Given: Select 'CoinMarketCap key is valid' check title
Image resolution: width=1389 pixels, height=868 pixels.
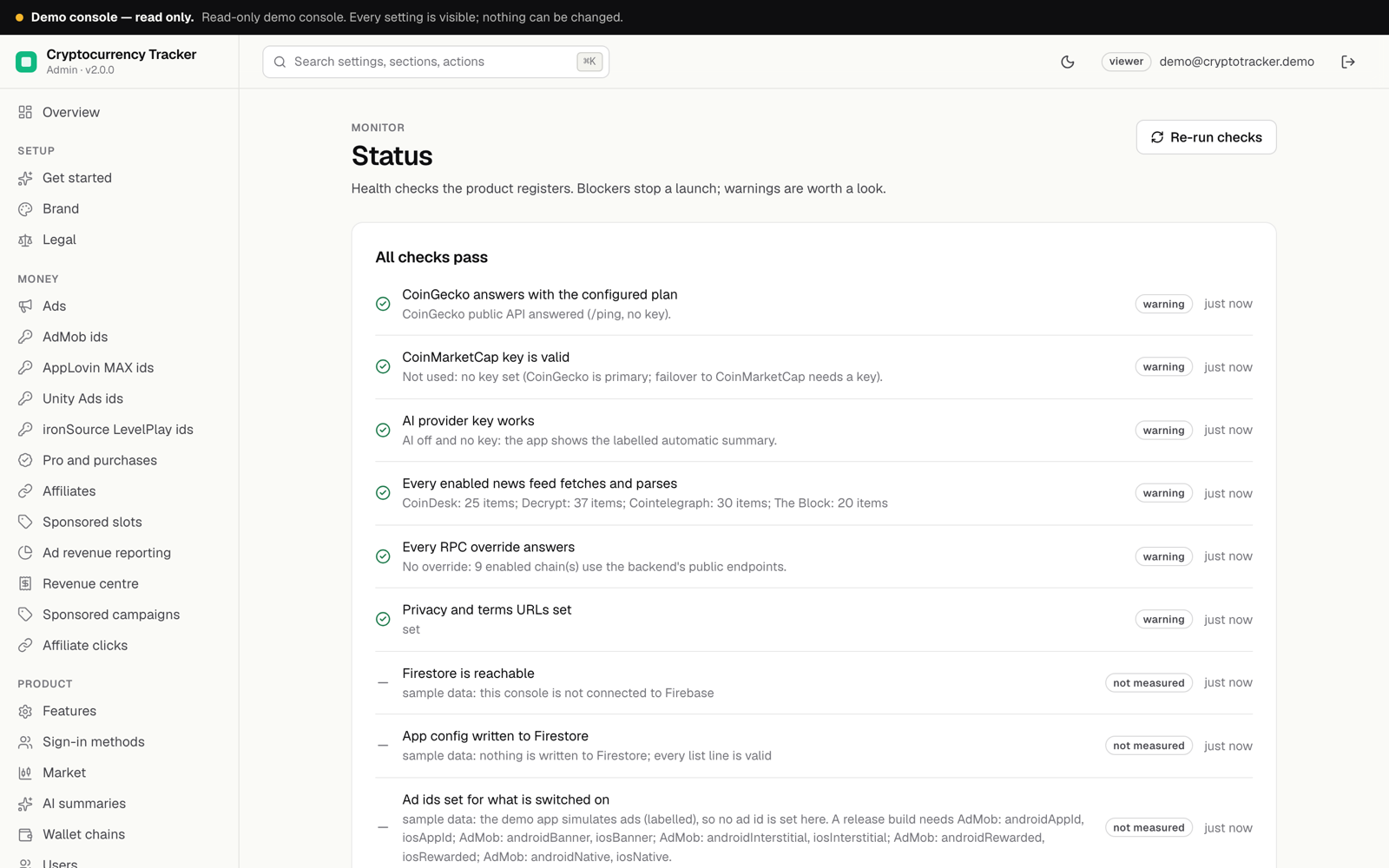Looking at the screenshot, I should [x=485, y=358].
